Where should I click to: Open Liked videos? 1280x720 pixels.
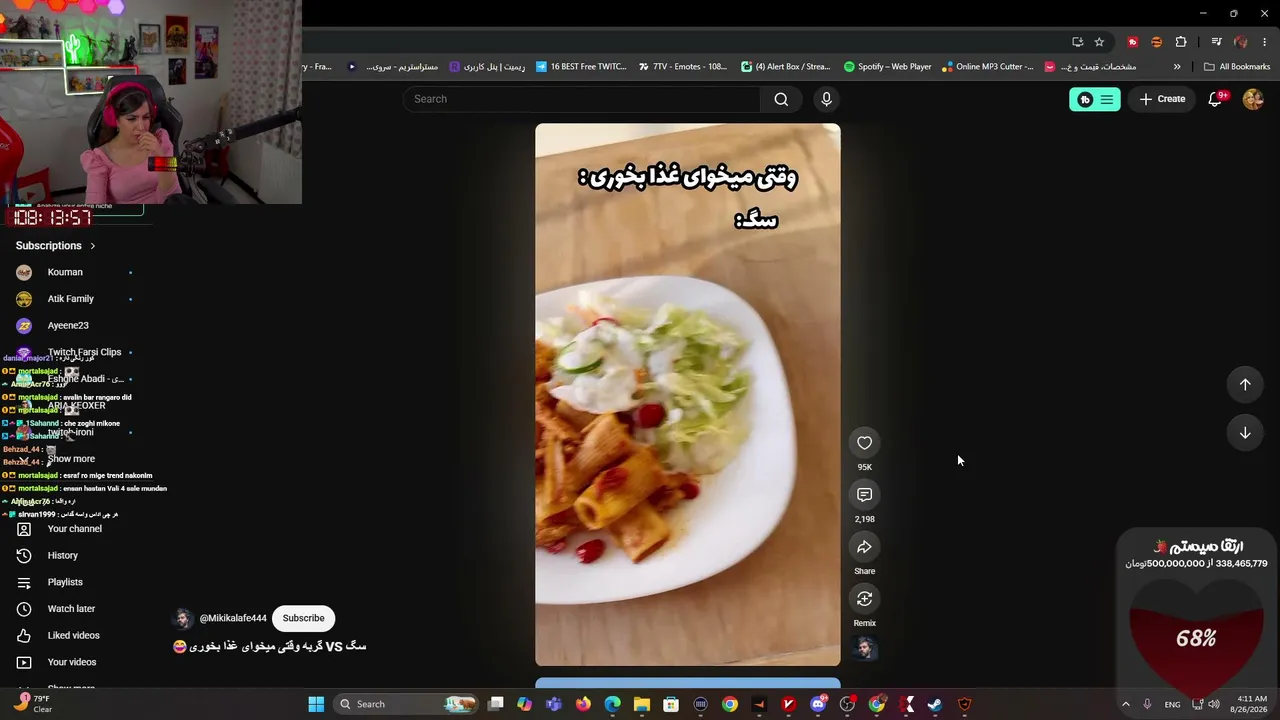[x=74, y=635]
